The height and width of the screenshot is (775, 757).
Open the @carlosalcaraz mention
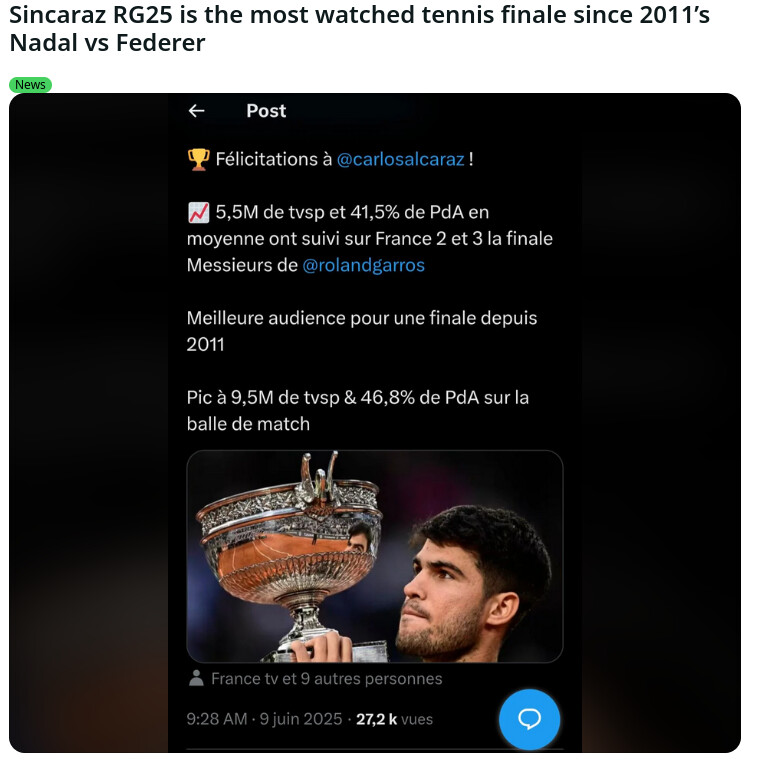pos(400,160)
